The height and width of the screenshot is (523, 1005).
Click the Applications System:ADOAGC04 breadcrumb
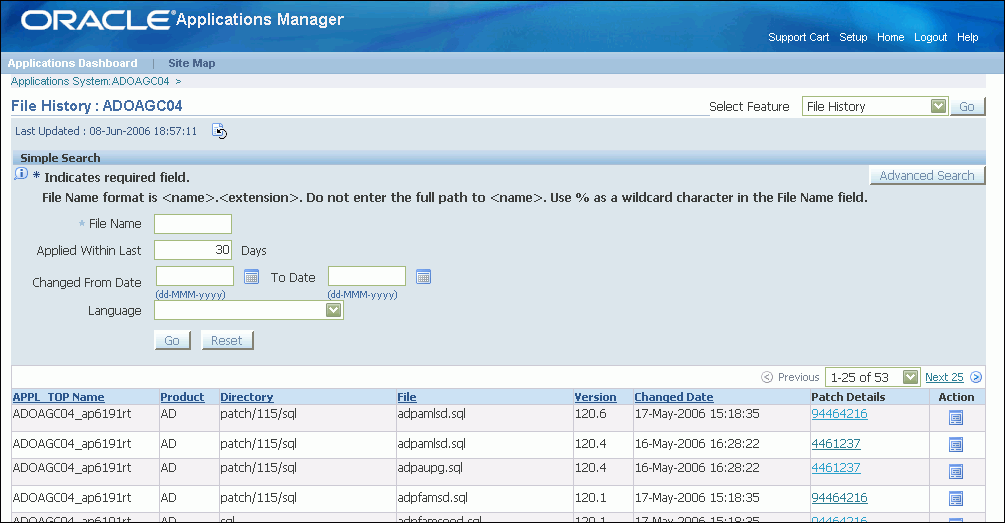(x=90, y=81)
